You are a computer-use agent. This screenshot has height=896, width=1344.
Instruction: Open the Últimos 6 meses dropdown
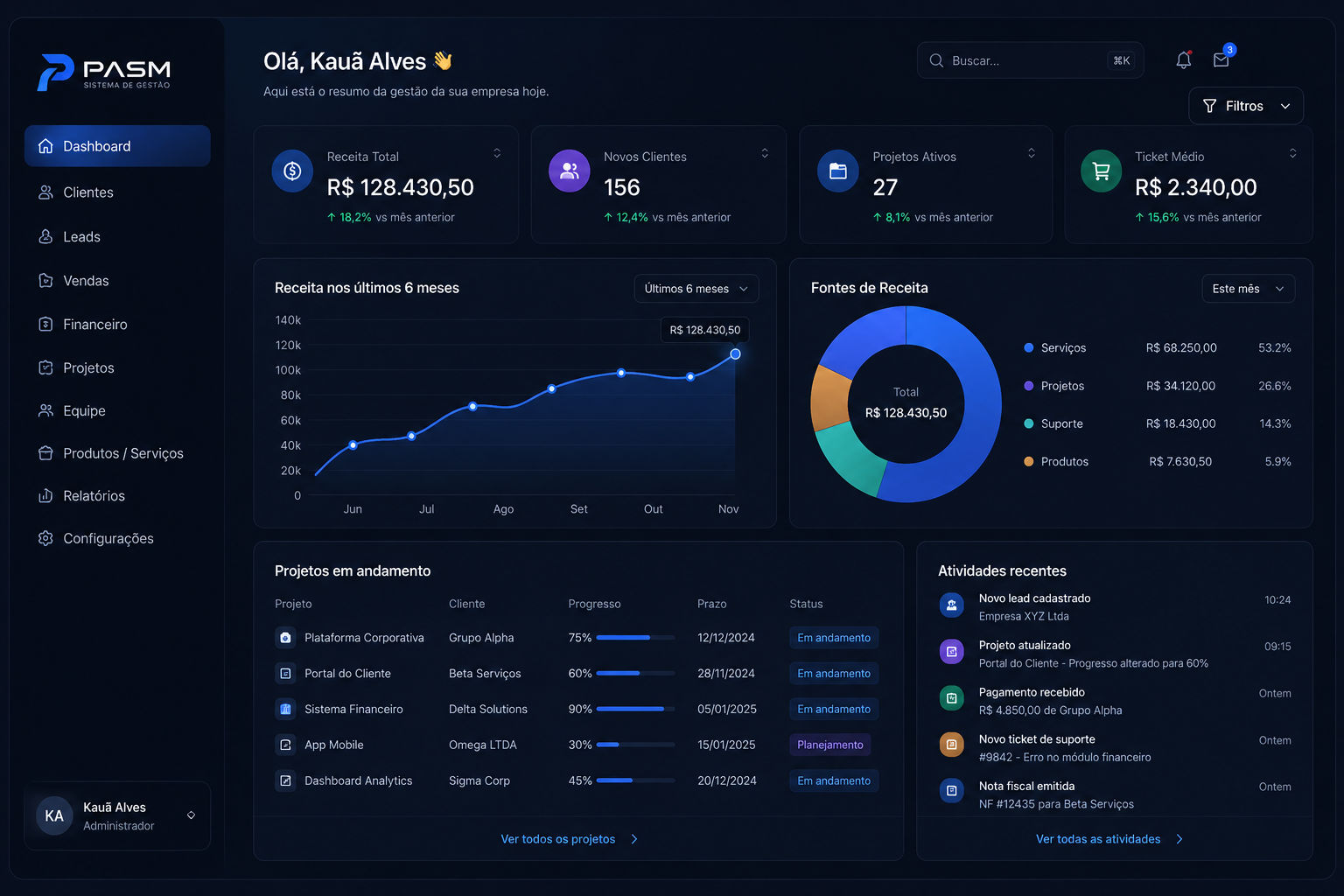point(696,289)
